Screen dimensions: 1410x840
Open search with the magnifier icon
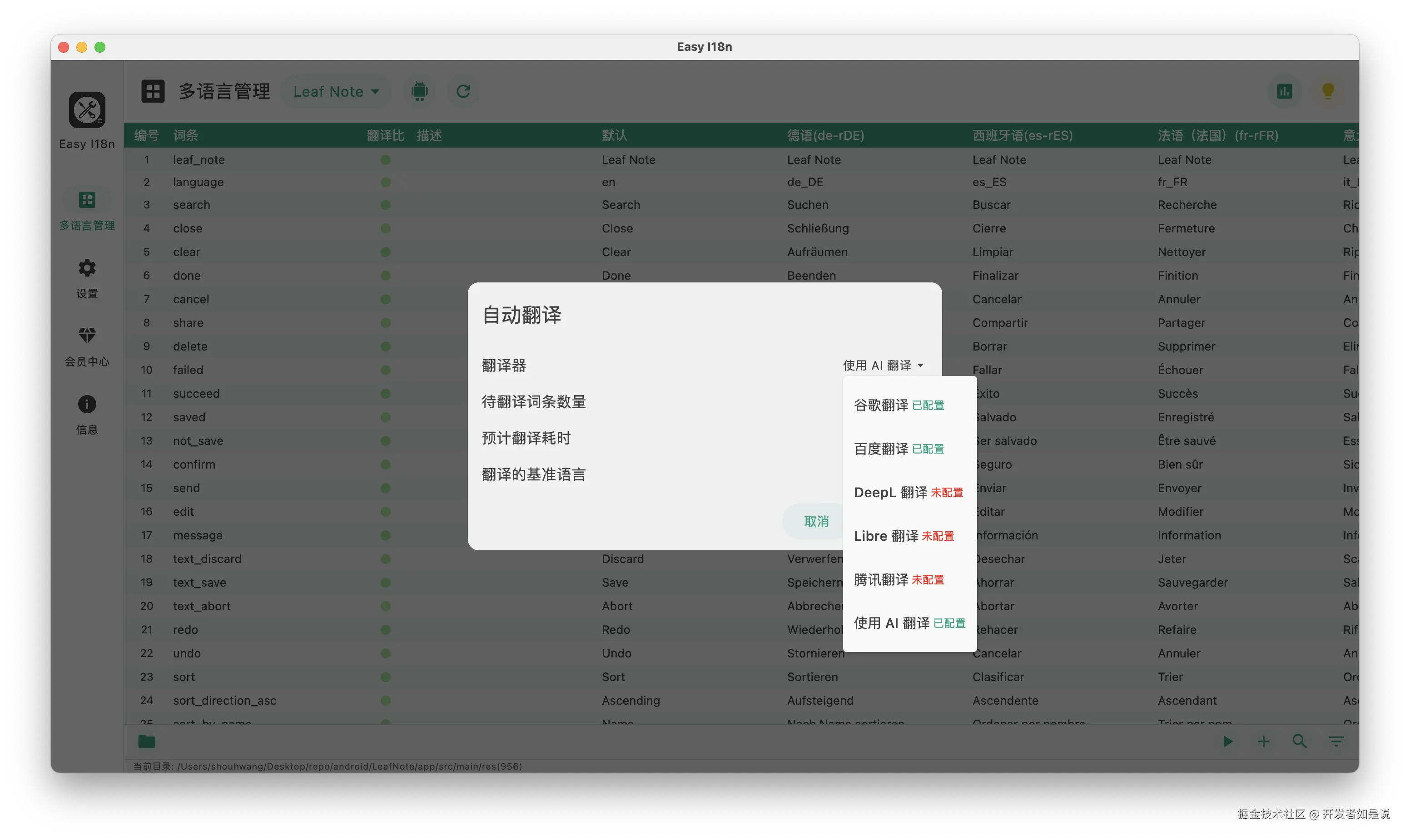pos(1300,741)
